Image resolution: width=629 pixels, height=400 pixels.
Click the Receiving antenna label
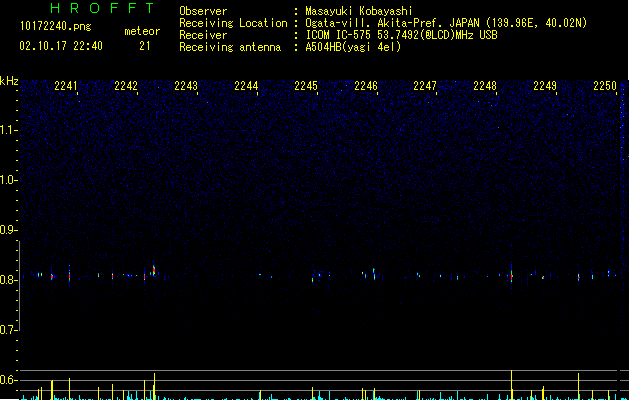(230, 47)
